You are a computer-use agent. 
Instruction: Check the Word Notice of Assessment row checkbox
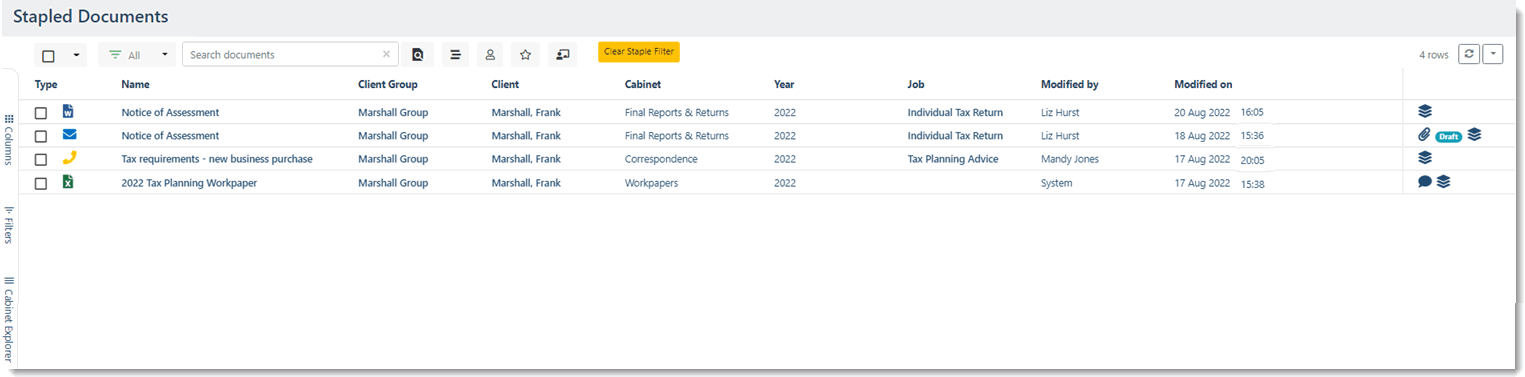tap(41, 113)
